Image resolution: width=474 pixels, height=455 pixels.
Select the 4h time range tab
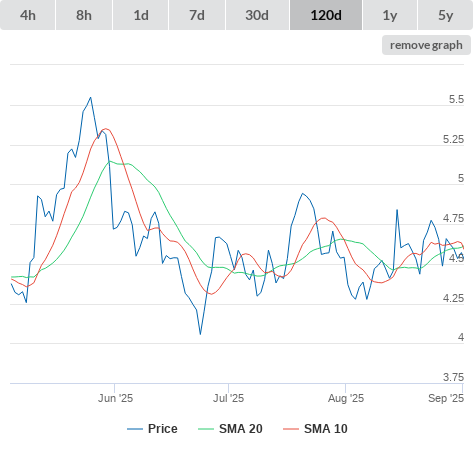click(28, 15)
